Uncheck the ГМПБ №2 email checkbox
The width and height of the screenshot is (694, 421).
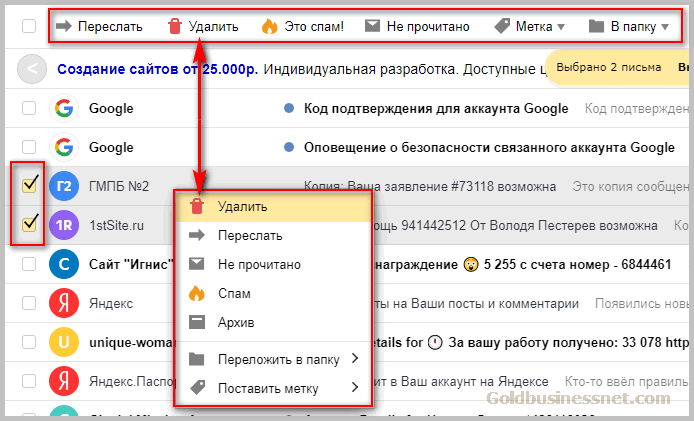(29, 185)
